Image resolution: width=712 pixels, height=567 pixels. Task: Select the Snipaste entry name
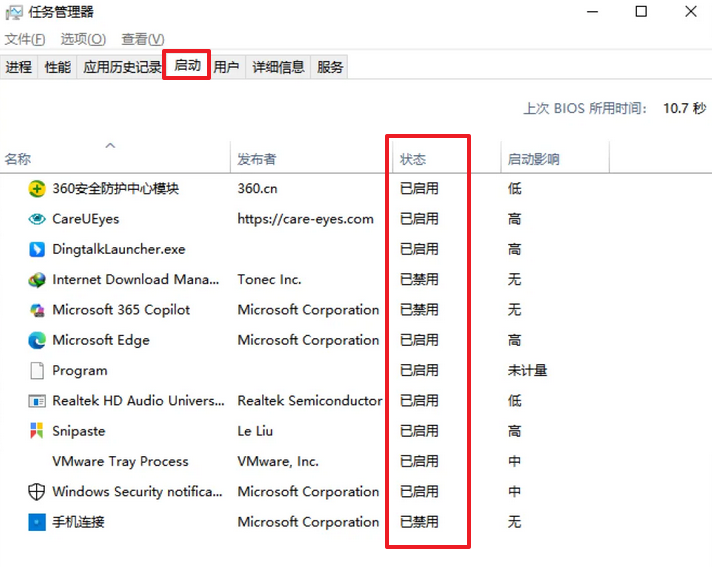coord(79,431)
